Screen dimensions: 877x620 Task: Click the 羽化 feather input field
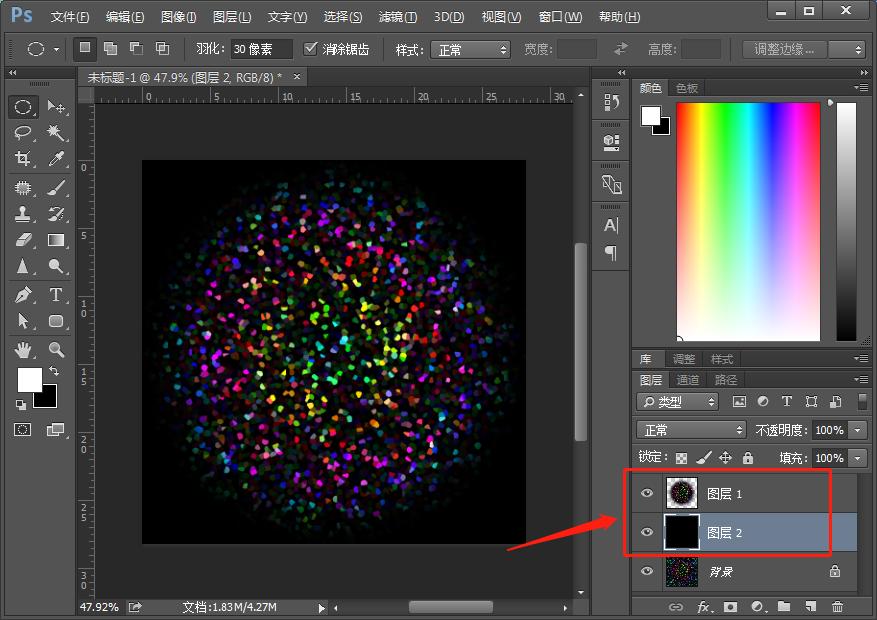point(260,49)
